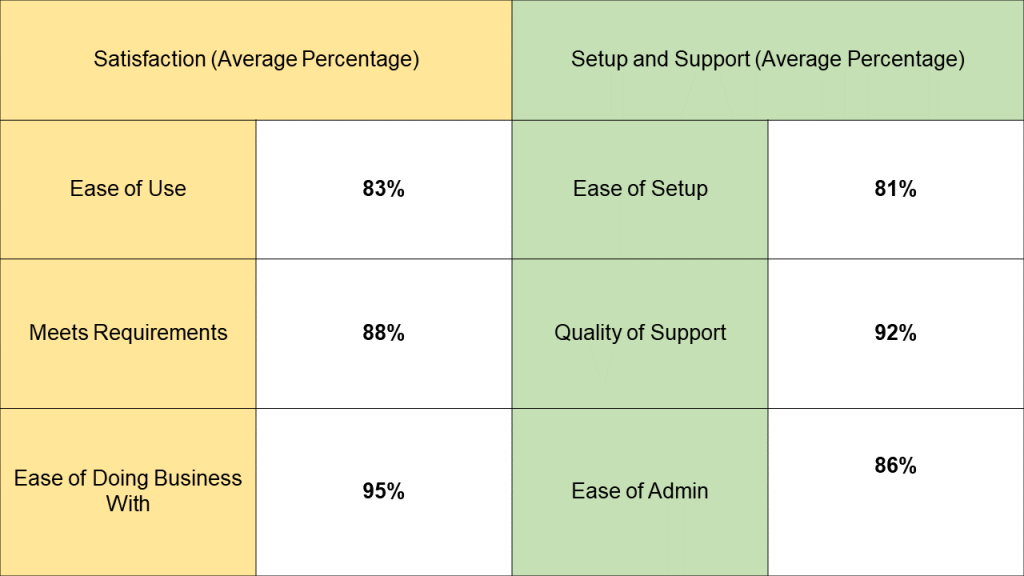
Task: Click the Ease of Use label
Action: pos(128,189)
